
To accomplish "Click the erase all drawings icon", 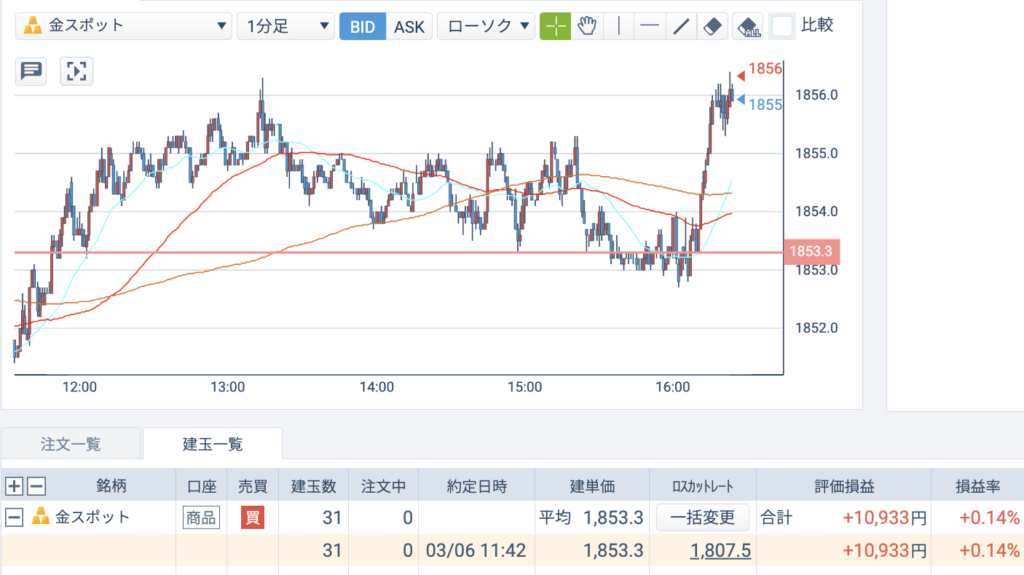I will 748,26.
